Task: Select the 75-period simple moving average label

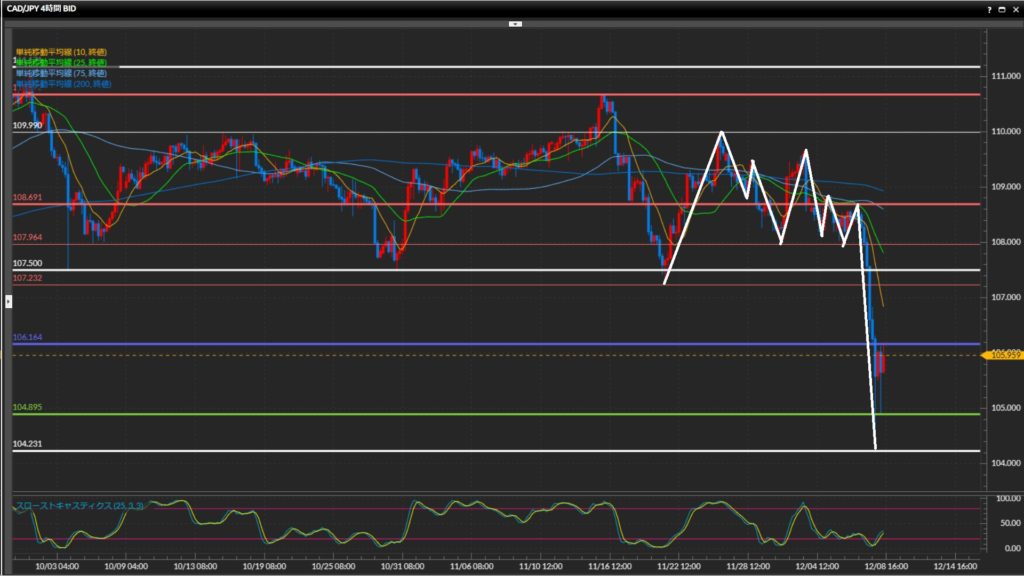Action: [61, 73]
